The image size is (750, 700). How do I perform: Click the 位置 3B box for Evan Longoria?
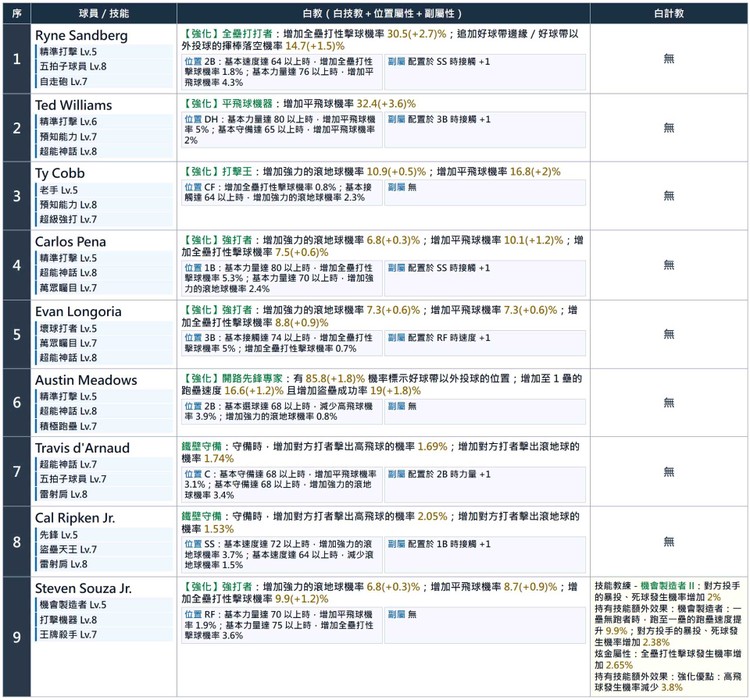click(x=282, y=343)
